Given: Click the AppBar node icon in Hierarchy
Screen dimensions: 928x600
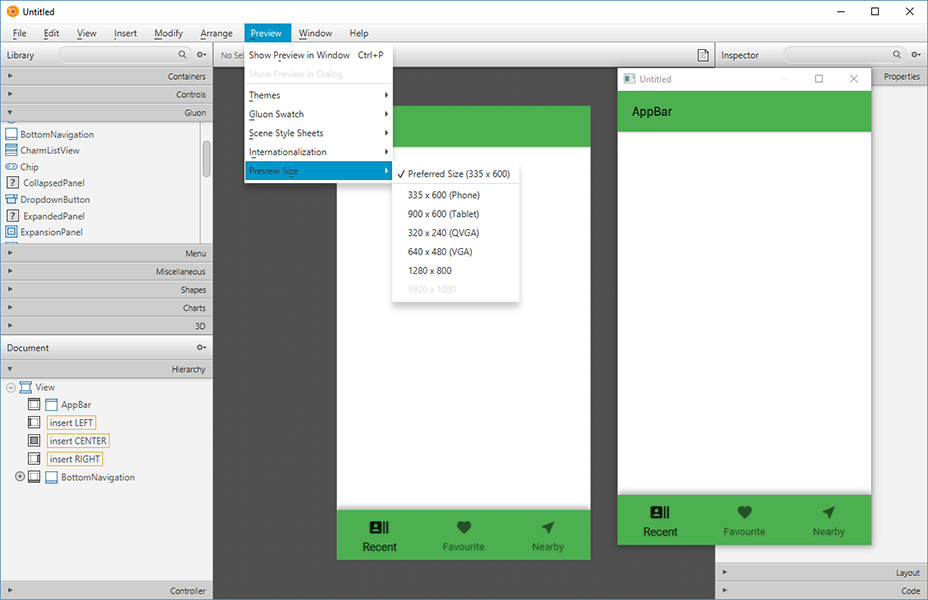Looking at the screenshot, I should click(51, 405).
